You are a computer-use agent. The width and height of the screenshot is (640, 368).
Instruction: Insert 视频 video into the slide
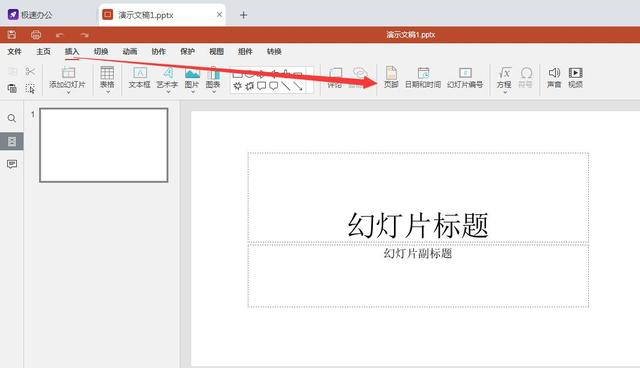576,78
